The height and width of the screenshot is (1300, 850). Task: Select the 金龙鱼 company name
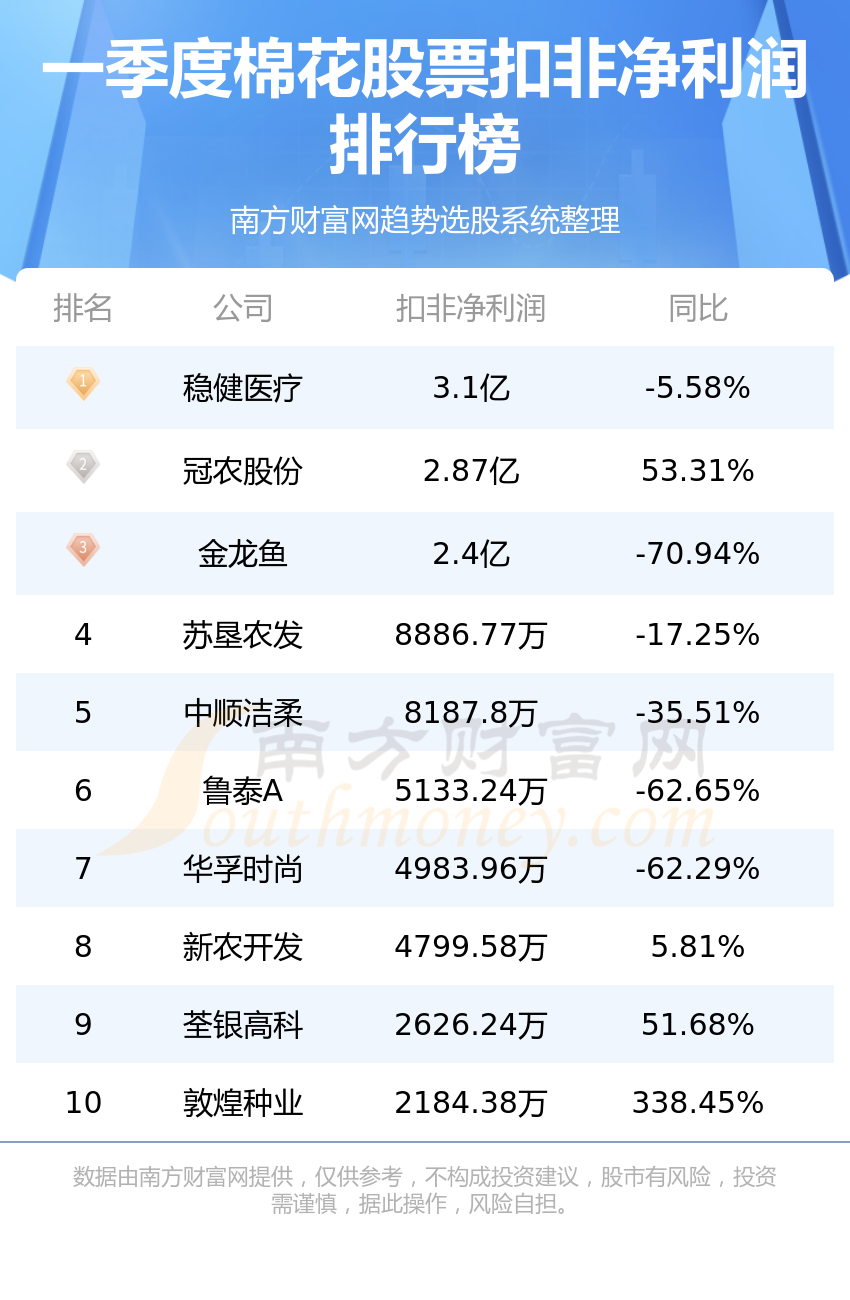tap(243, 554)
